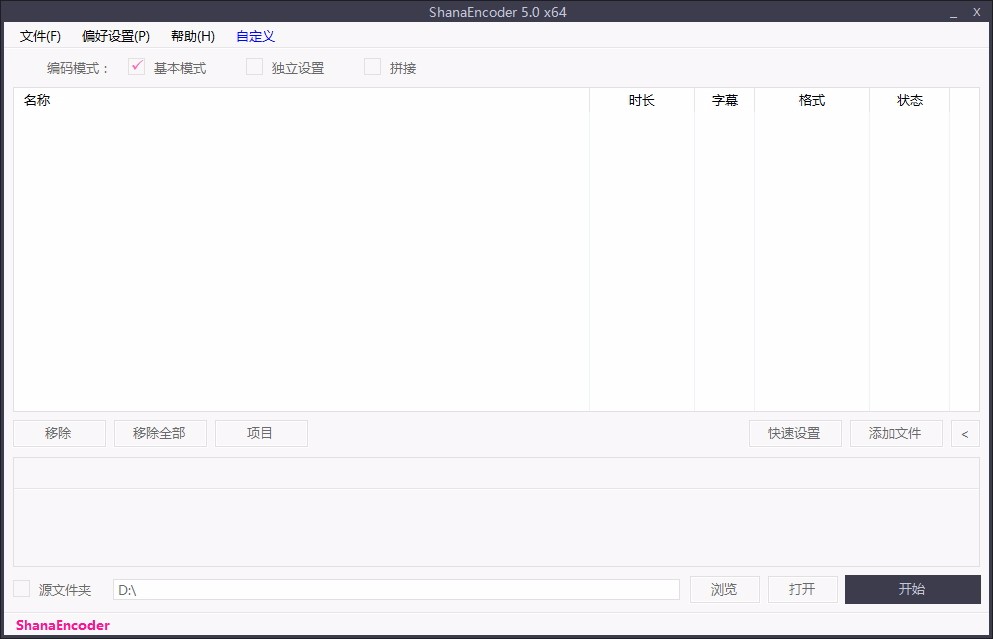Click the ShanaEncoder logo text
The width and height of the screenshot is (993, 639).
click(x=61, y=625)
